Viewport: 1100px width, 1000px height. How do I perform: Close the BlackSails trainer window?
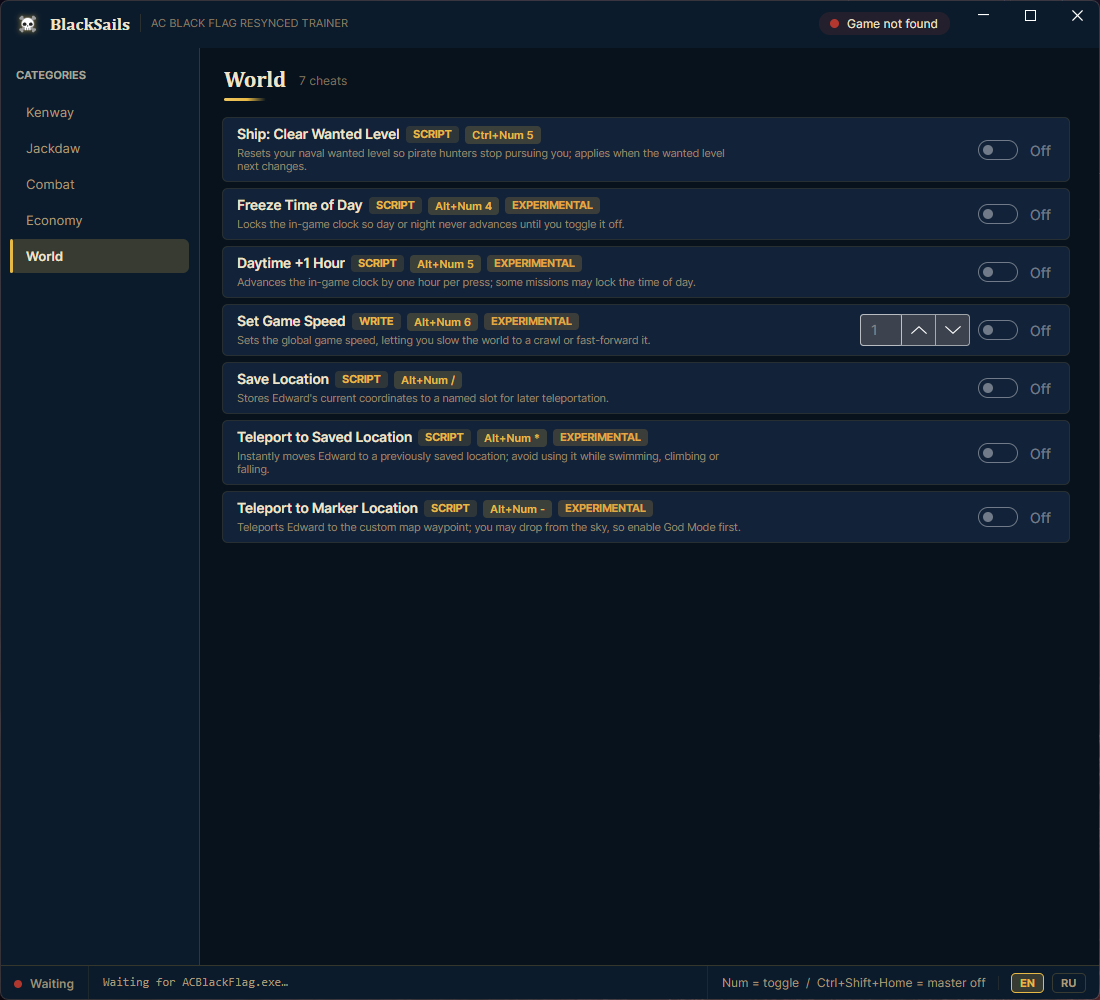tap(1078, 15)
